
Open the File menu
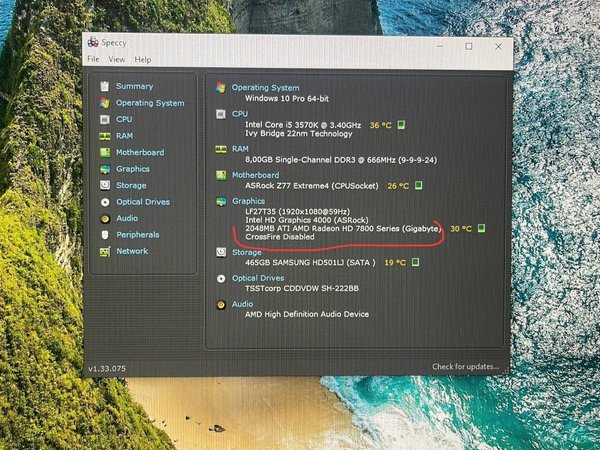(93, 60)
